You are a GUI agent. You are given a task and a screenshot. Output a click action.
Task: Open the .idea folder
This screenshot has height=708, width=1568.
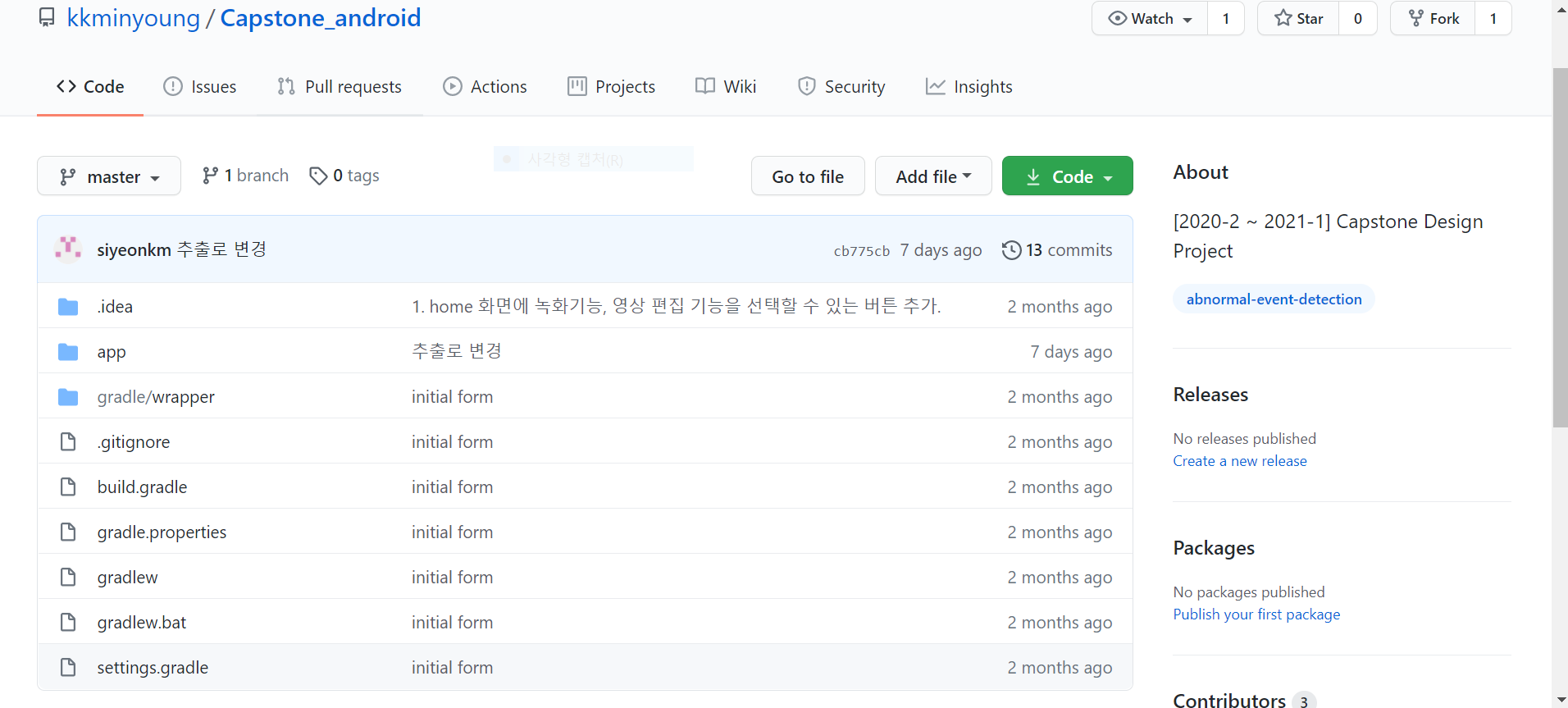click(115, 306)
